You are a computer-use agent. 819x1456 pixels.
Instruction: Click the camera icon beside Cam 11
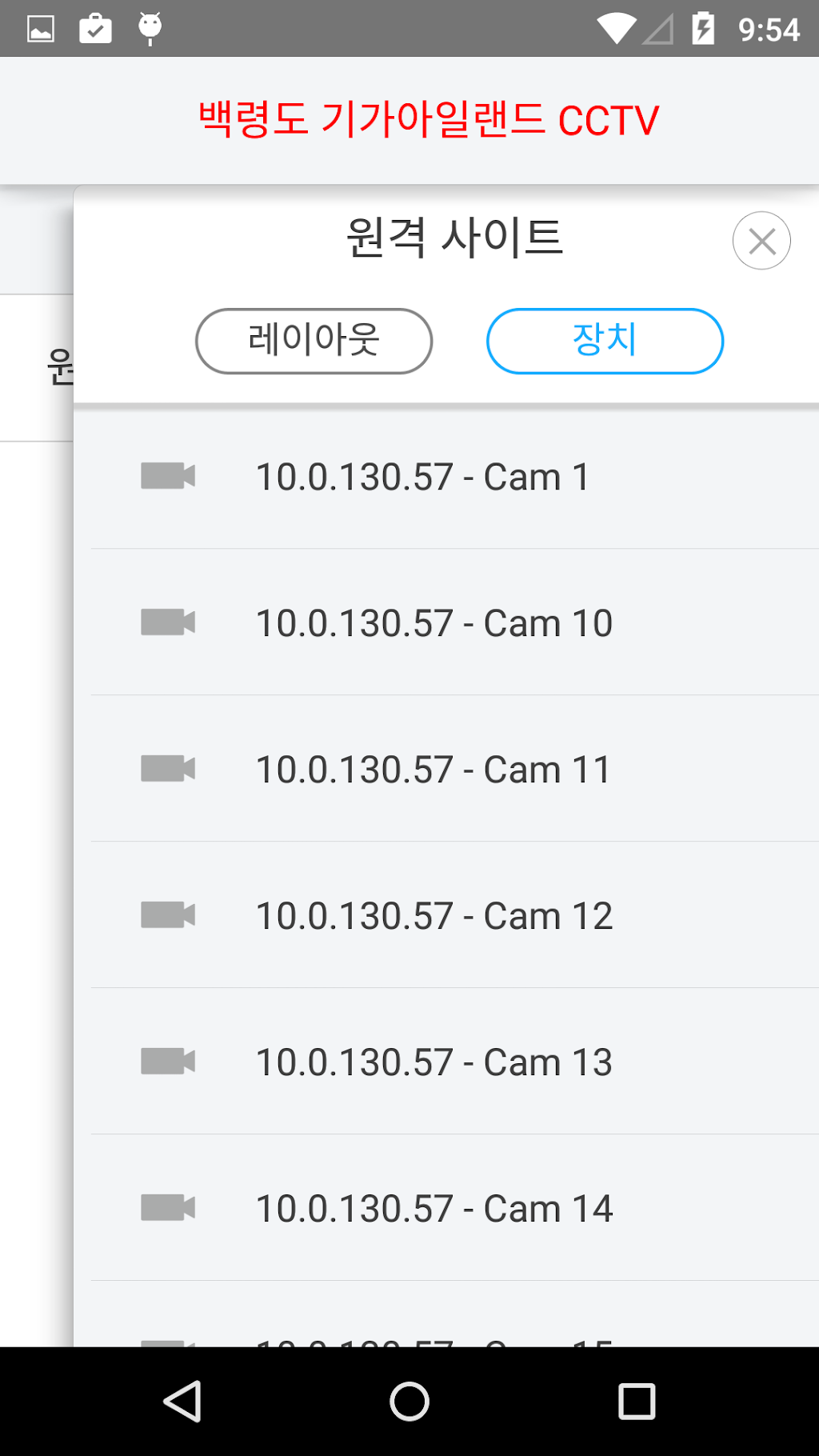click(x=168, y=769)
